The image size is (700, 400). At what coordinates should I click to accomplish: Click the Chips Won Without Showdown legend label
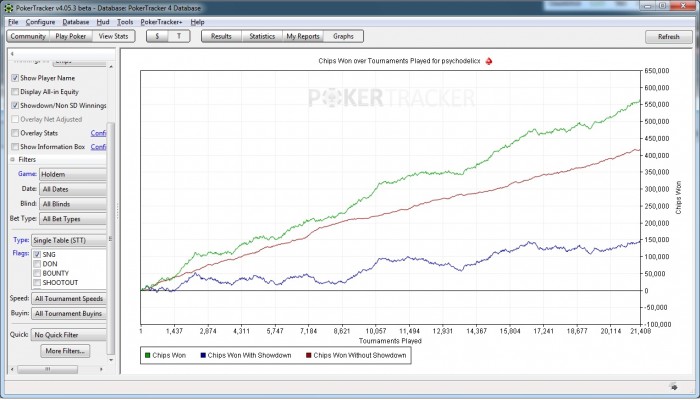tap(360, 355)
